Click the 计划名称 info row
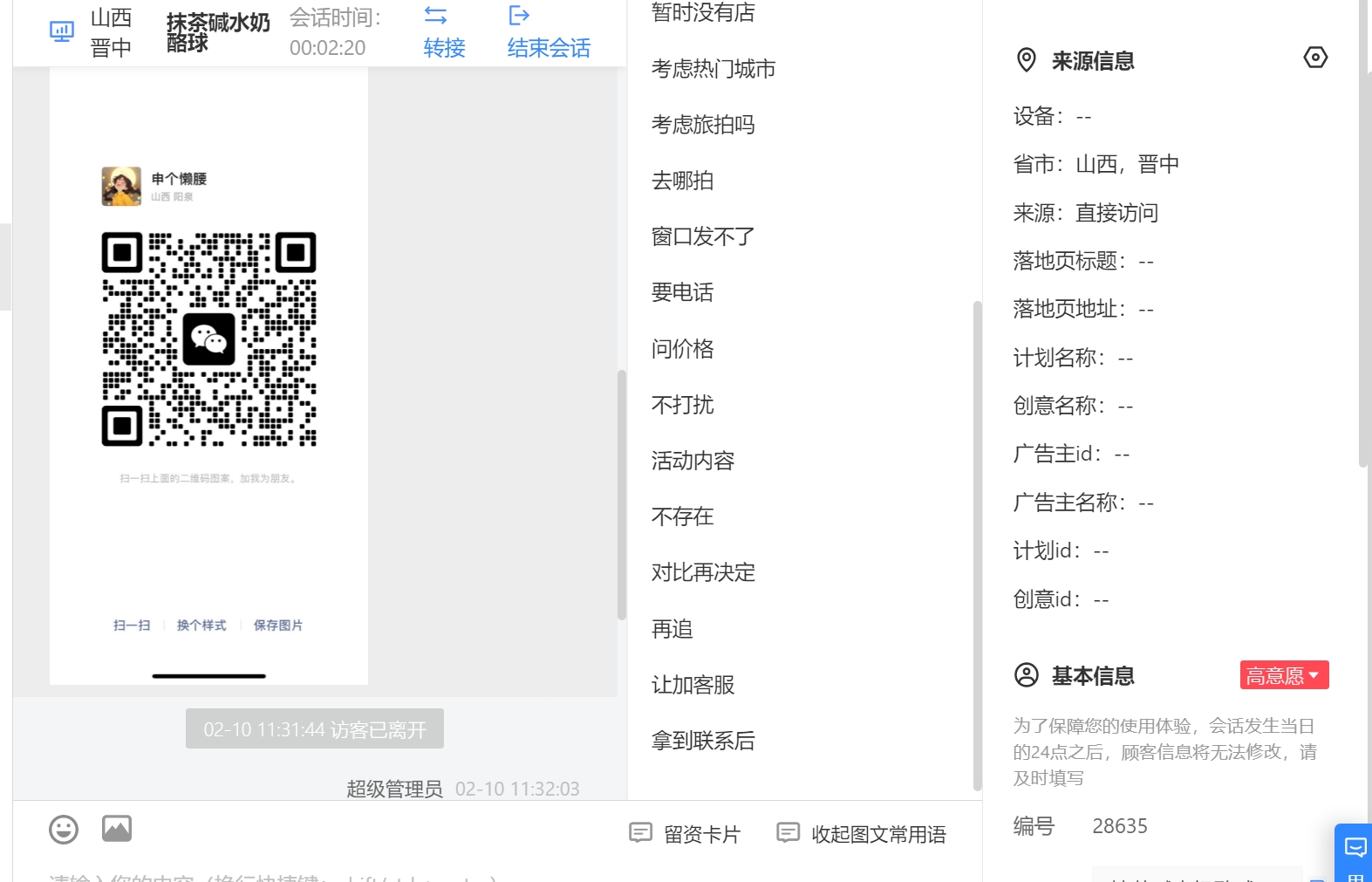 click(1073, 358)
